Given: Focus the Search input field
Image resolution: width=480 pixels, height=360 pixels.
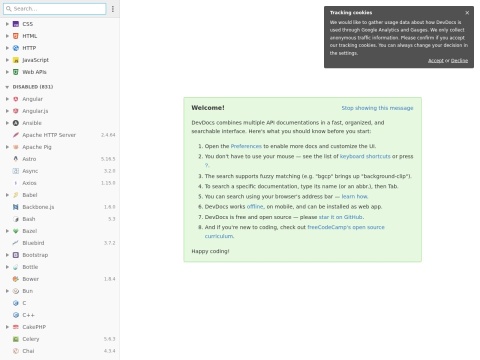Looking at the screenshot, I should [55, 9].
